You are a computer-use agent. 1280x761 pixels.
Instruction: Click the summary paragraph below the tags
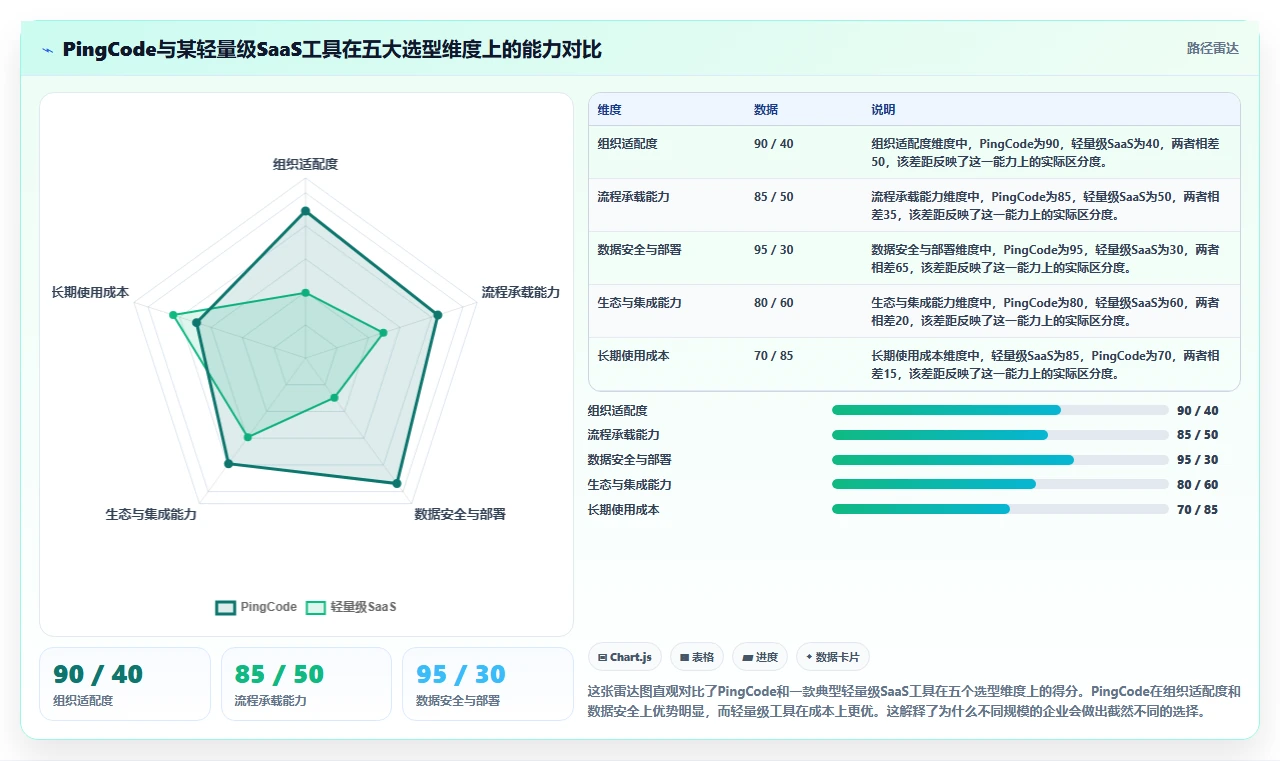pos(914,701)
